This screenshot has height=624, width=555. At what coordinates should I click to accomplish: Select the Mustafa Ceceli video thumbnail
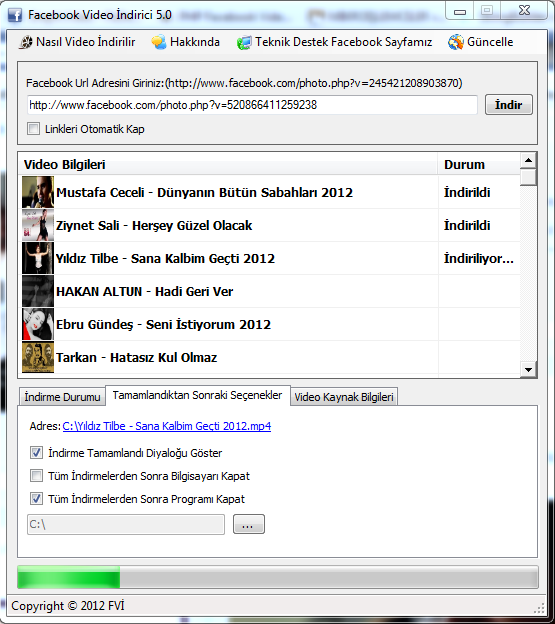click(38, 192)
